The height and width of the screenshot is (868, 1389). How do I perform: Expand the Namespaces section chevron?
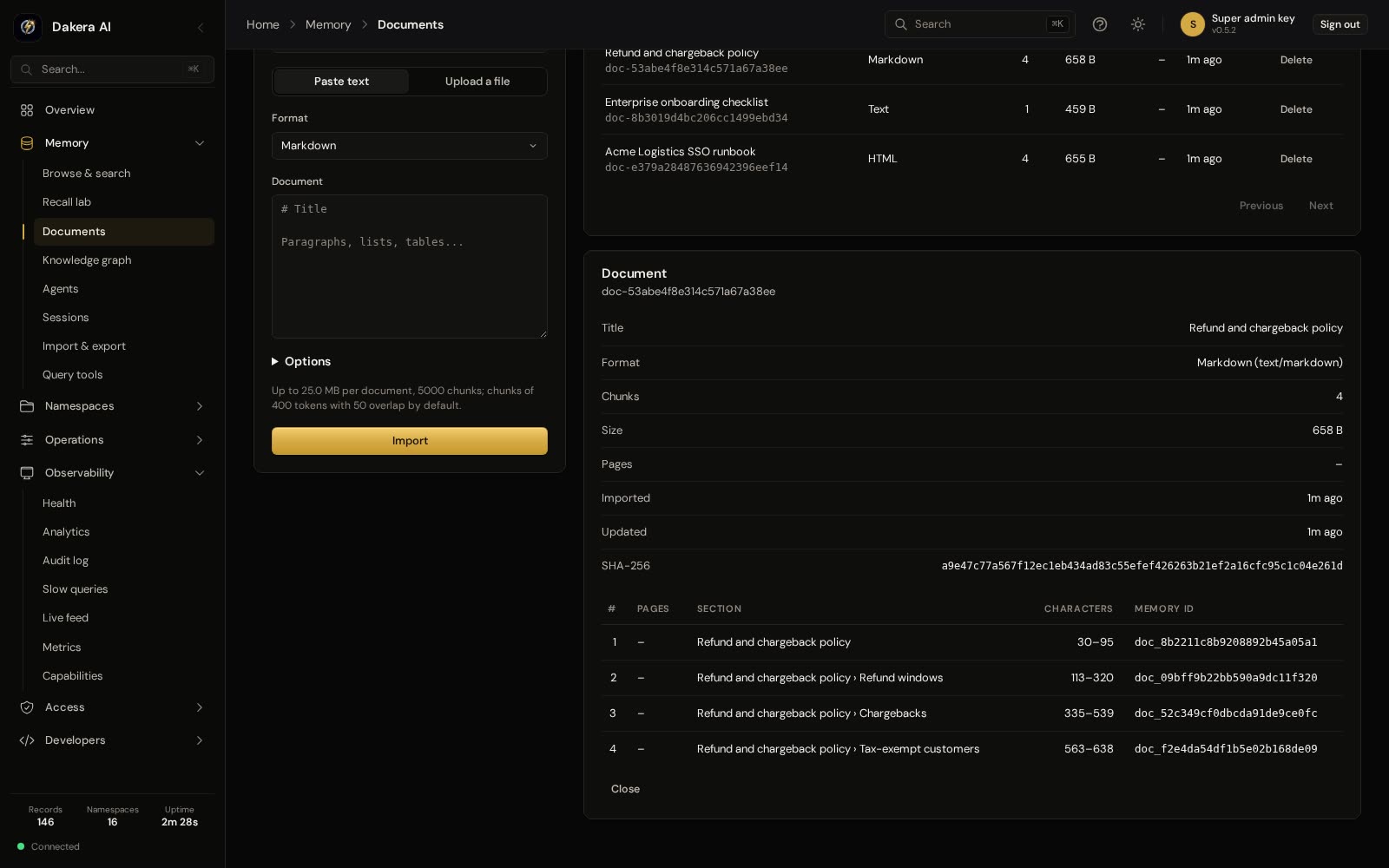point(200,406)
